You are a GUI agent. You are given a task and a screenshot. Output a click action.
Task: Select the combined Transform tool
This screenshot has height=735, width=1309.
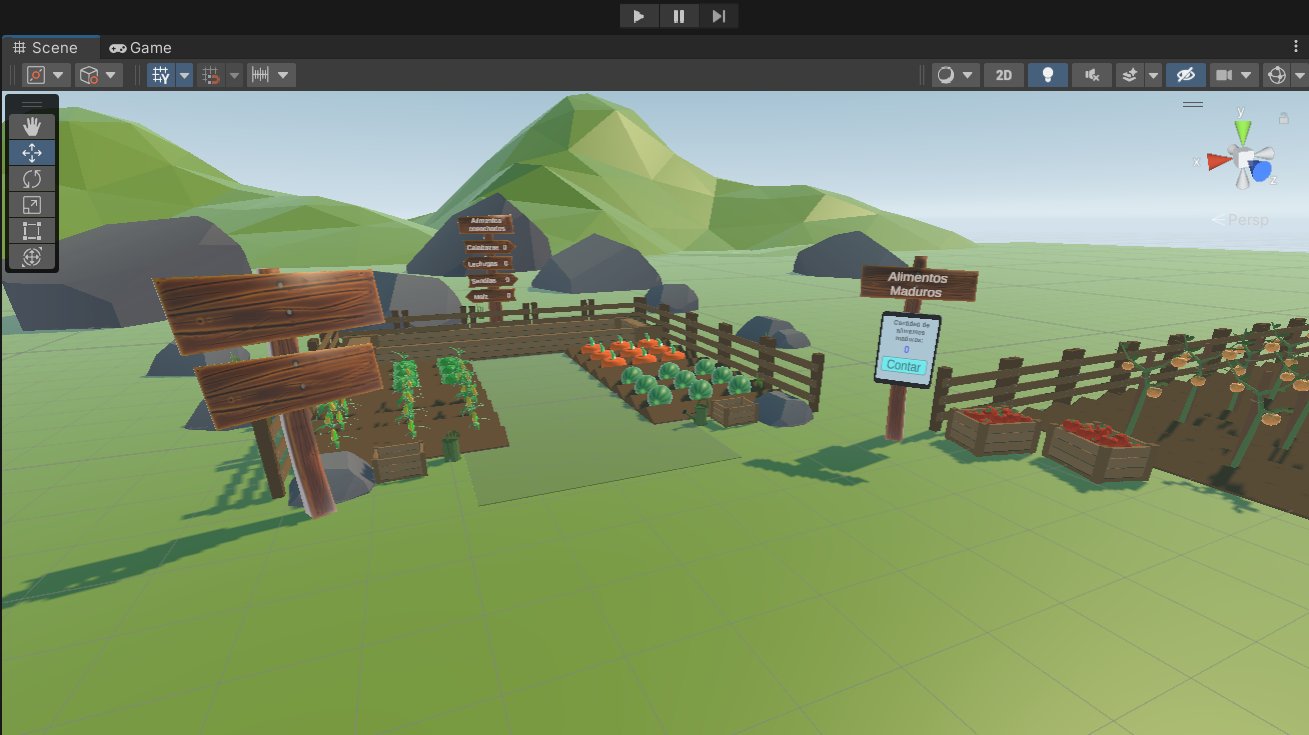[x=32, y=257]
